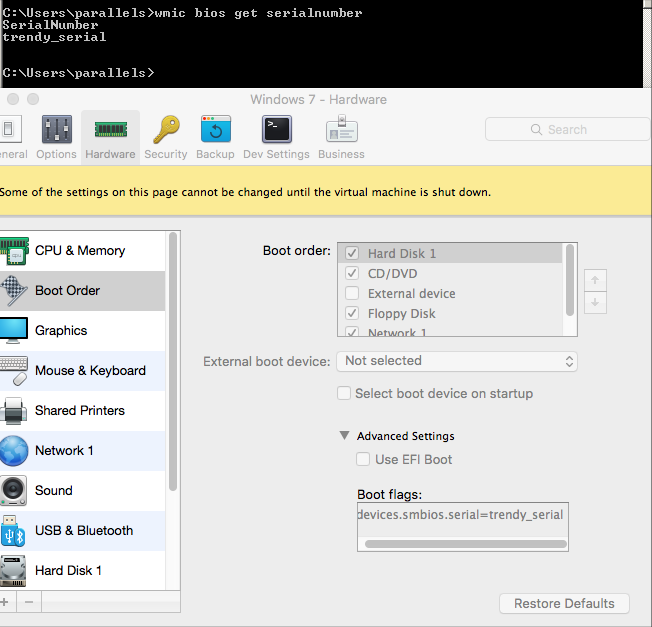Screen dimensions: 652x627
Task: Click the Boot order list scrollbar
Action: point(570,280)
